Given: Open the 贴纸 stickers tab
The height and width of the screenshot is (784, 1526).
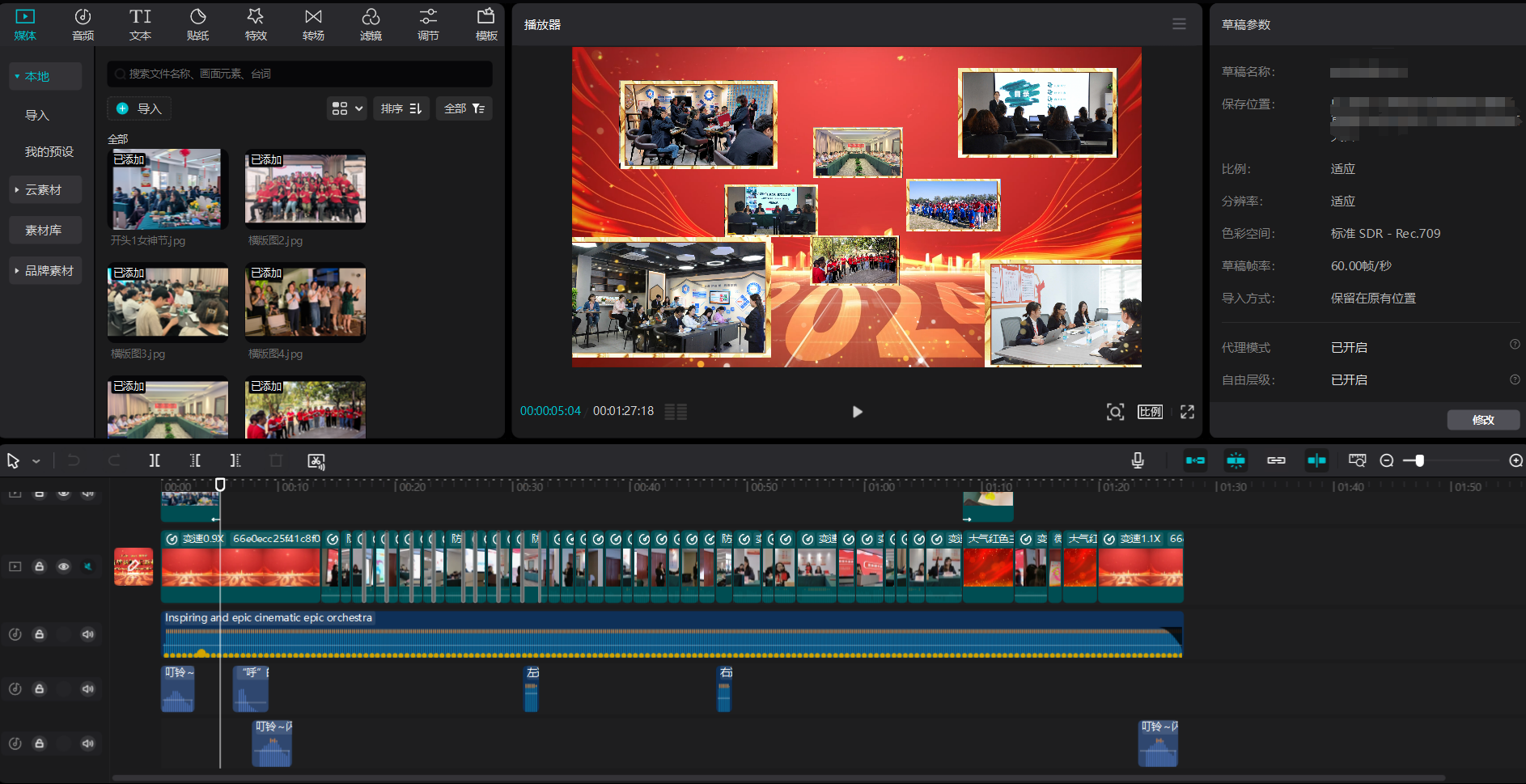Looking at the screenshot, I should (197, 24).
